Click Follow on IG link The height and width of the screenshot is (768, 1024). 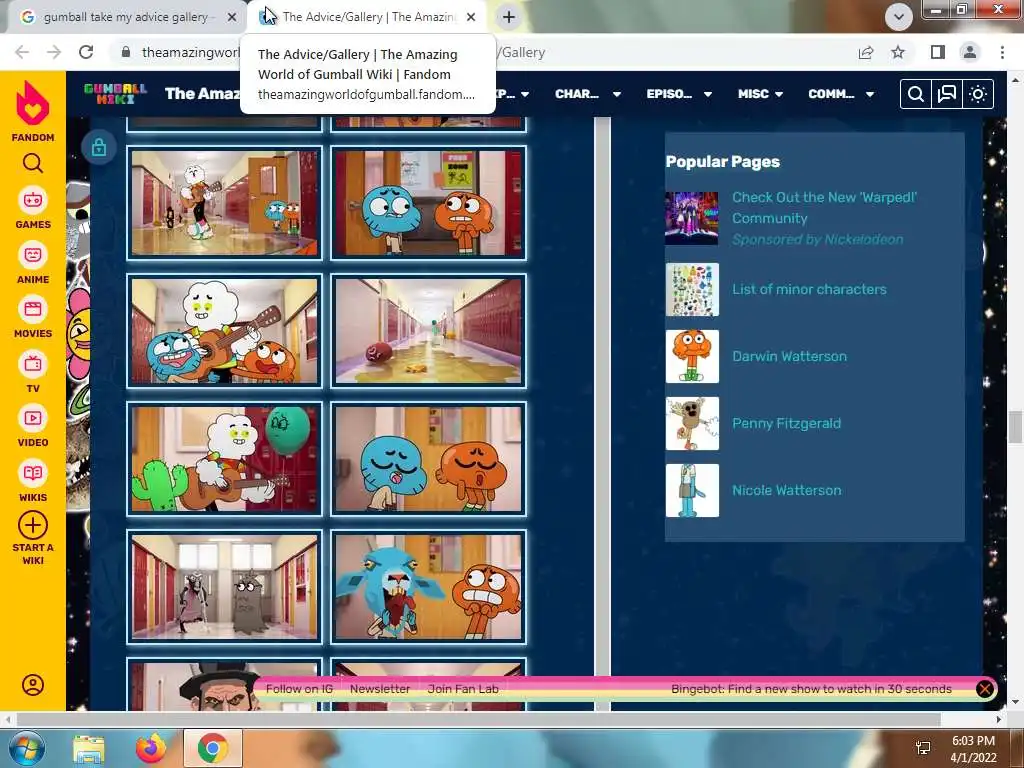pyautogui.click(x=299, y=688)
